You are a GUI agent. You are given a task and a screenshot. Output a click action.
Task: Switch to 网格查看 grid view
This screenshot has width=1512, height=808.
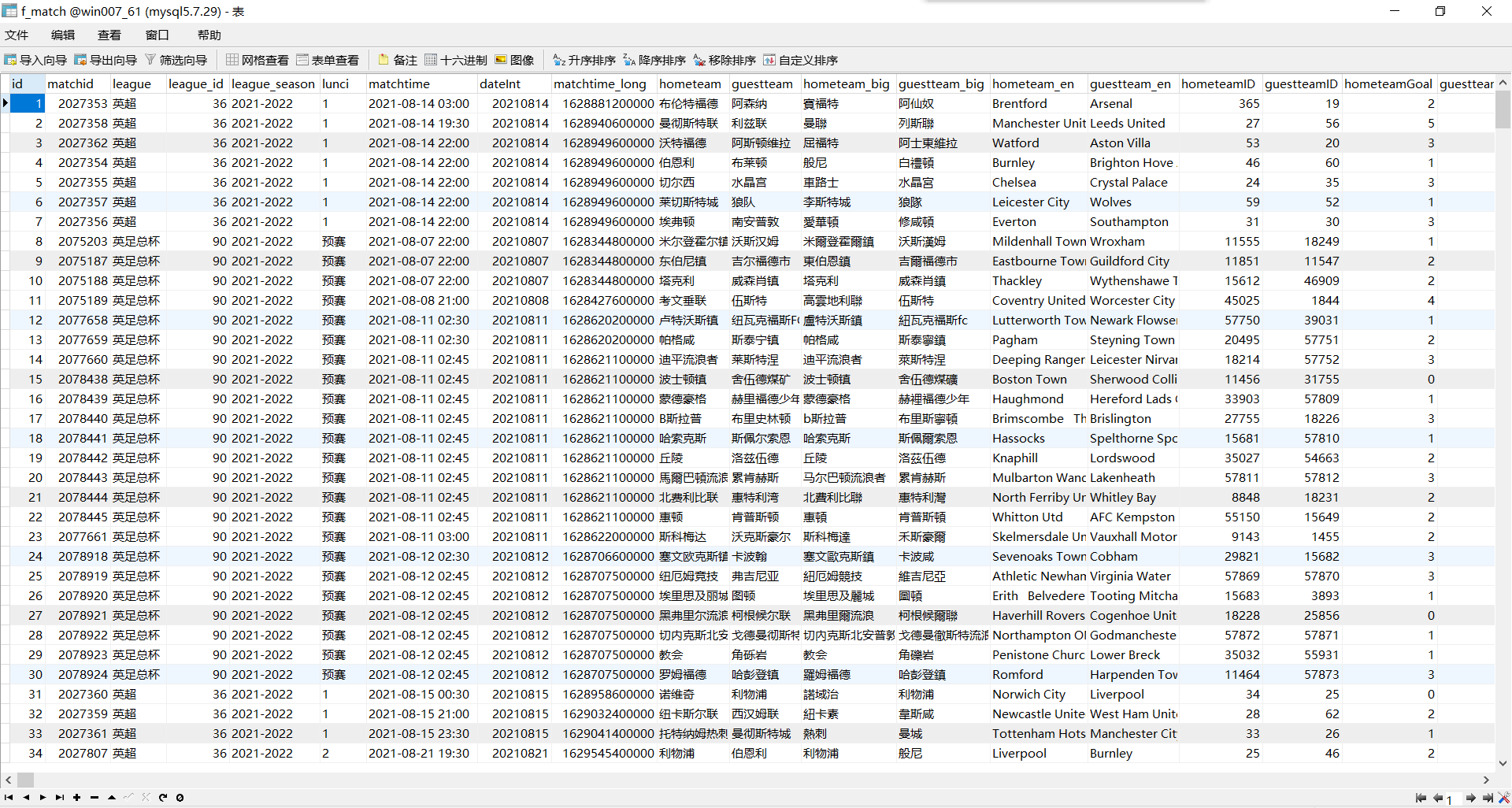pyautogui.click(x=258, y=60)
